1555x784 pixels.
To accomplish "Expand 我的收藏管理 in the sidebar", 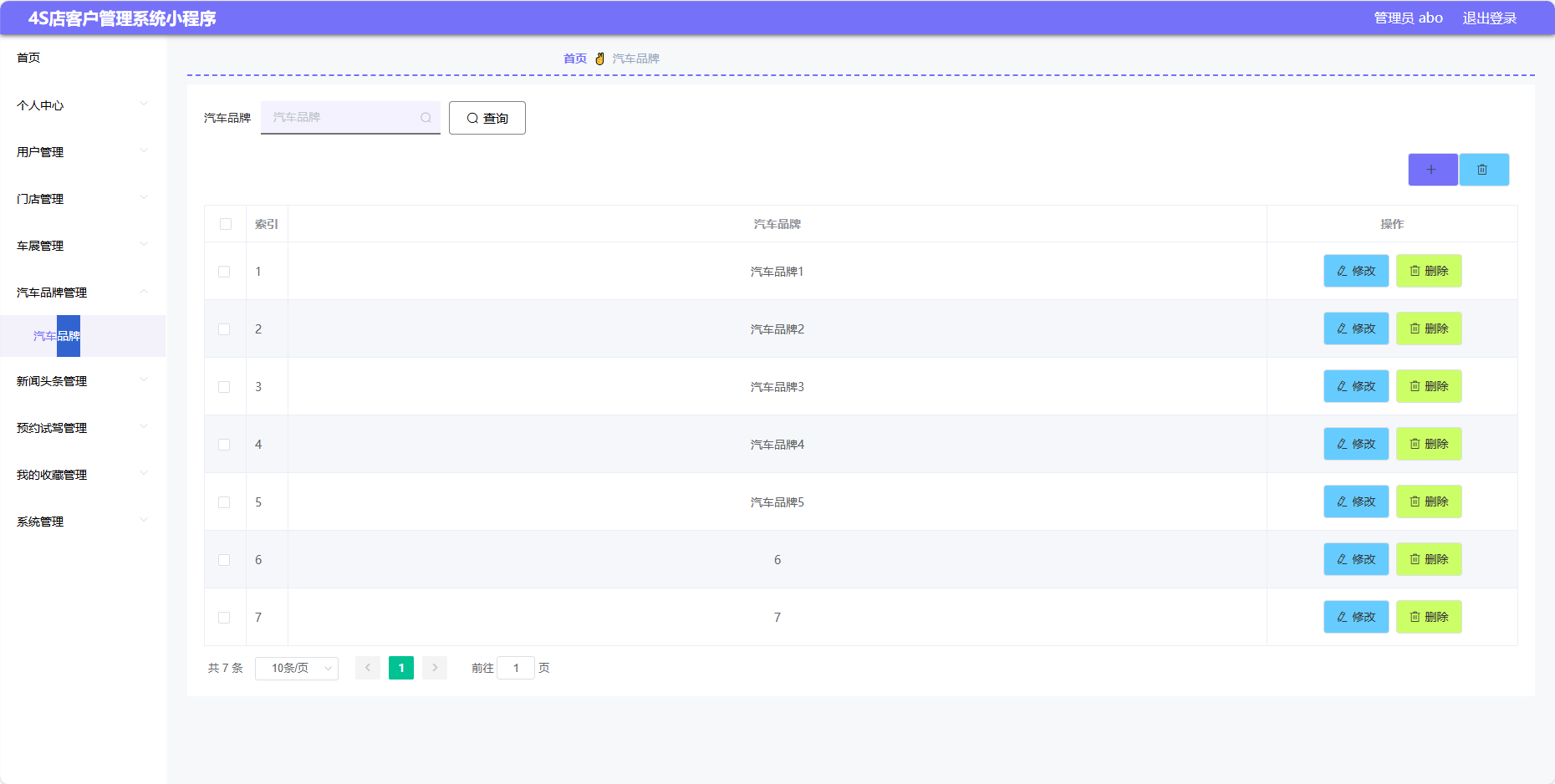I will click(x=83, y=475).
